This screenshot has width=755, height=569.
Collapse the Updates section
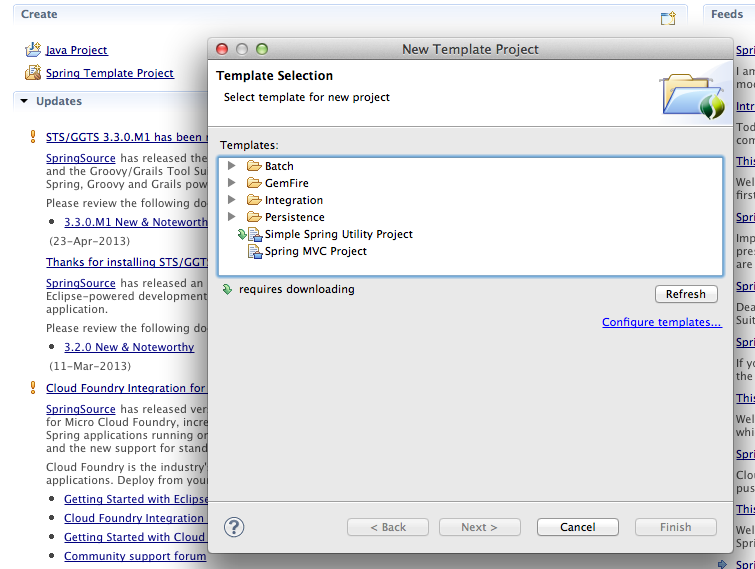24,101
